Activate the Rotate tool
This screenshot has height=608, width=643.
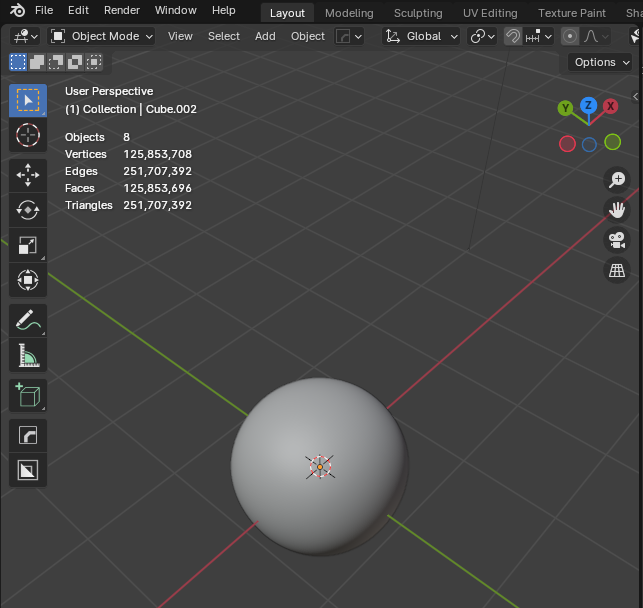pos(28,210)
